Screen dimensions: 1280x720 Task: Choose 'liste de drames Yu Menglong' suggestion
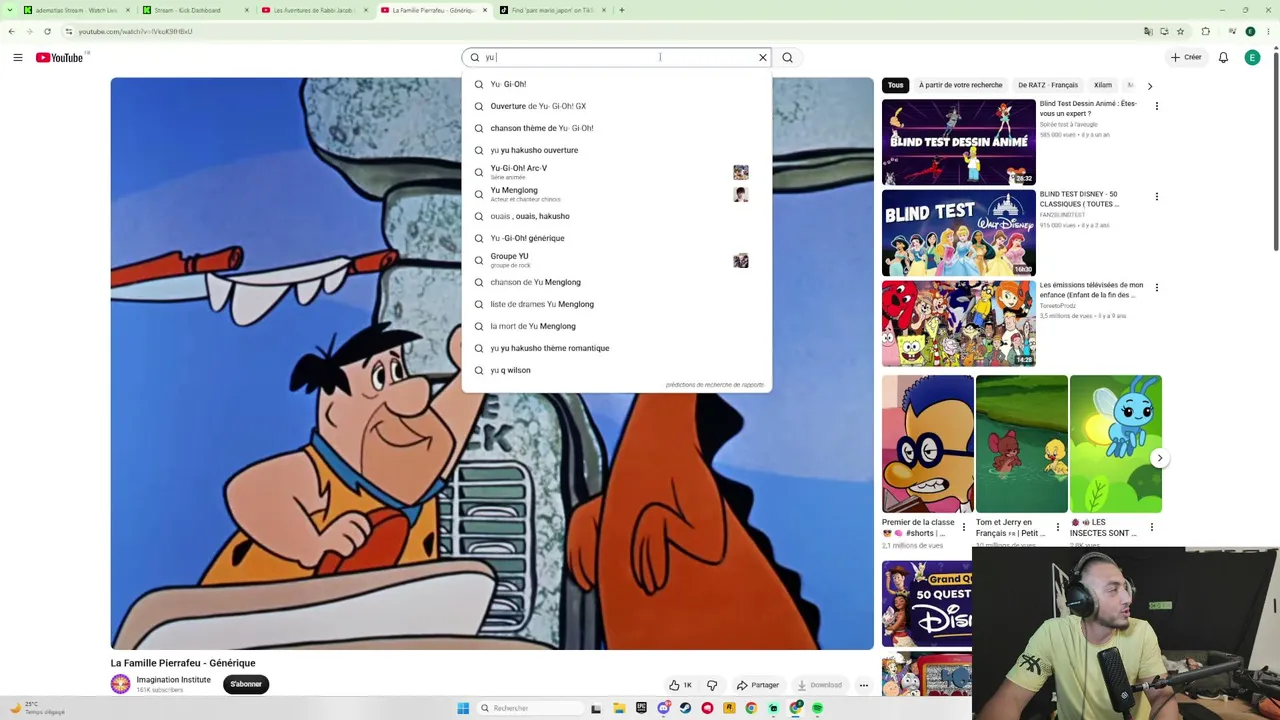click(617, 304)
